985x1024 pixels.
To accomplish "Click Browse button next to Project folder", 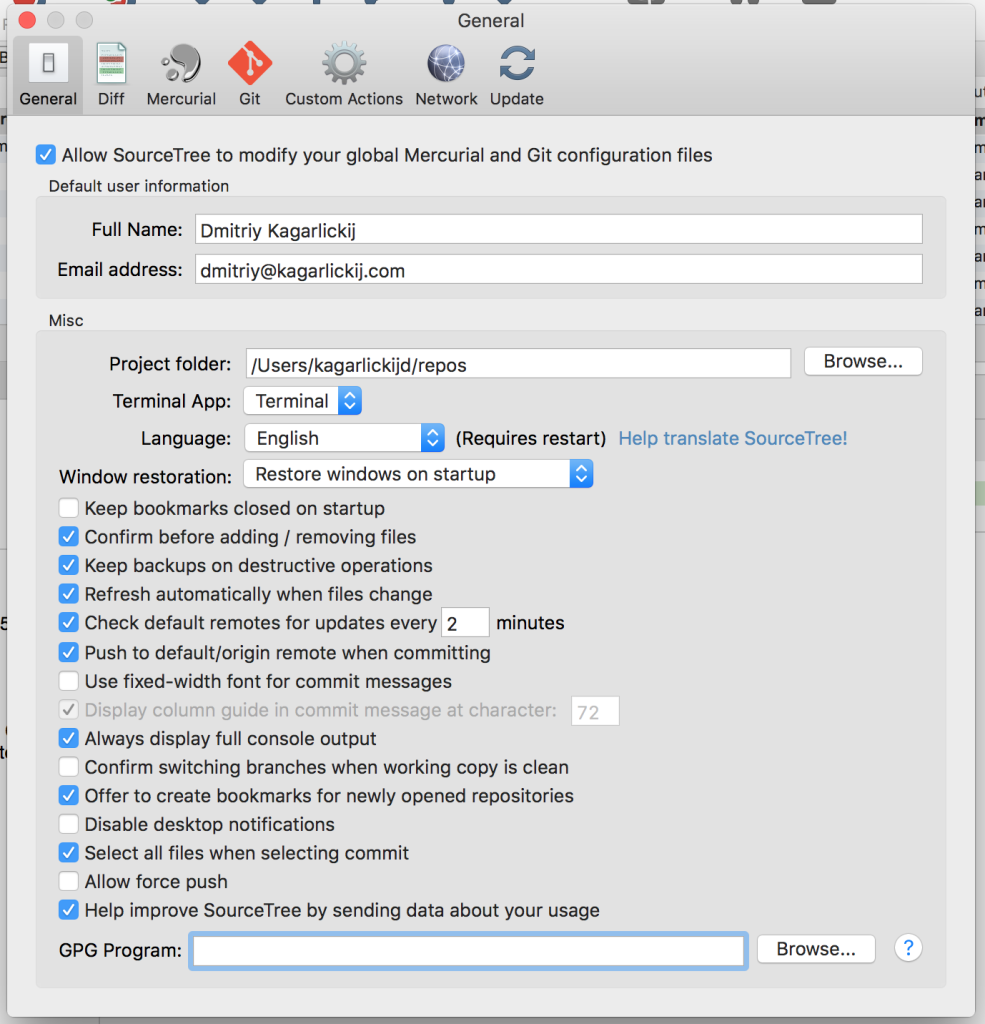I will point(862,362).
